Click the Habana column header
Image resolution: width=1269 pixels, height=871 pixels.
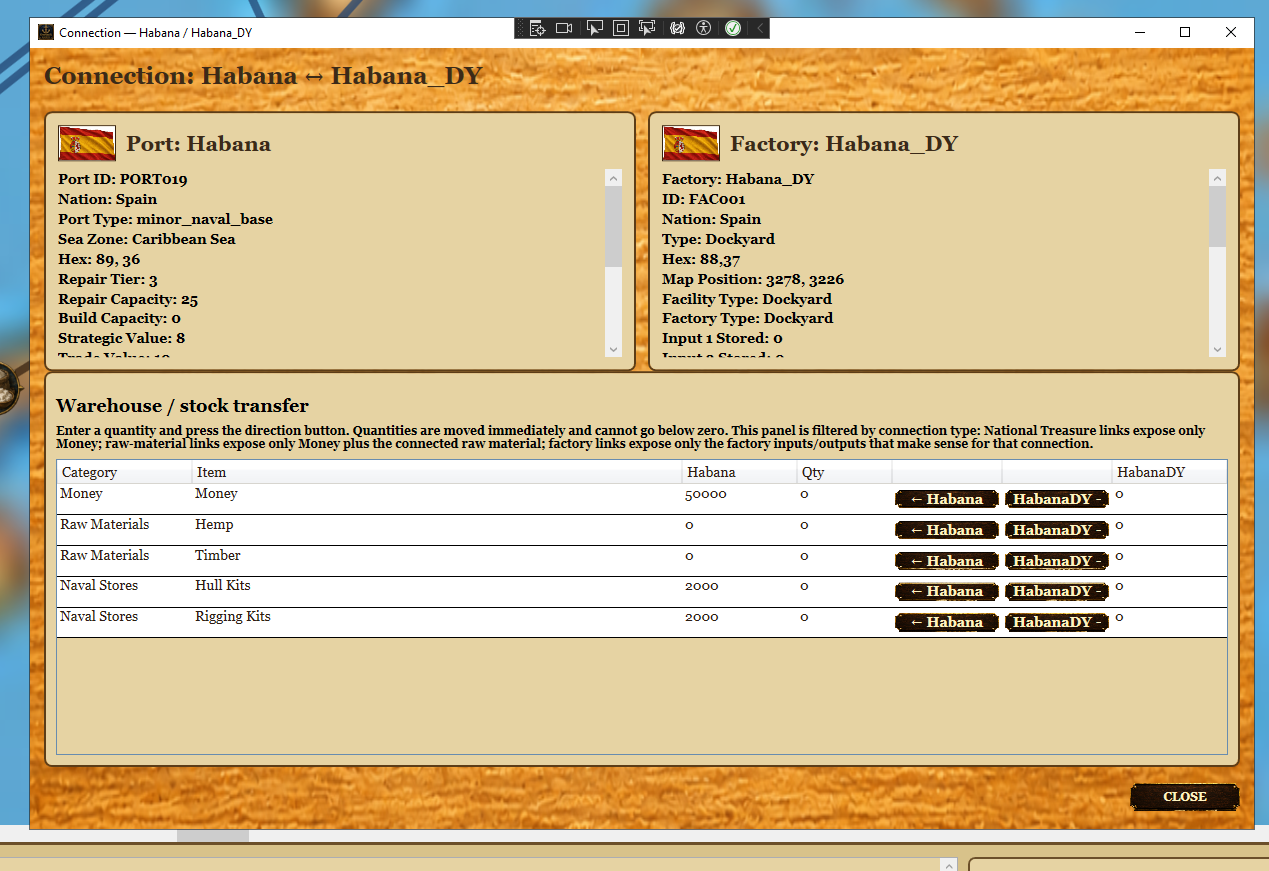[x=739, y=472]
